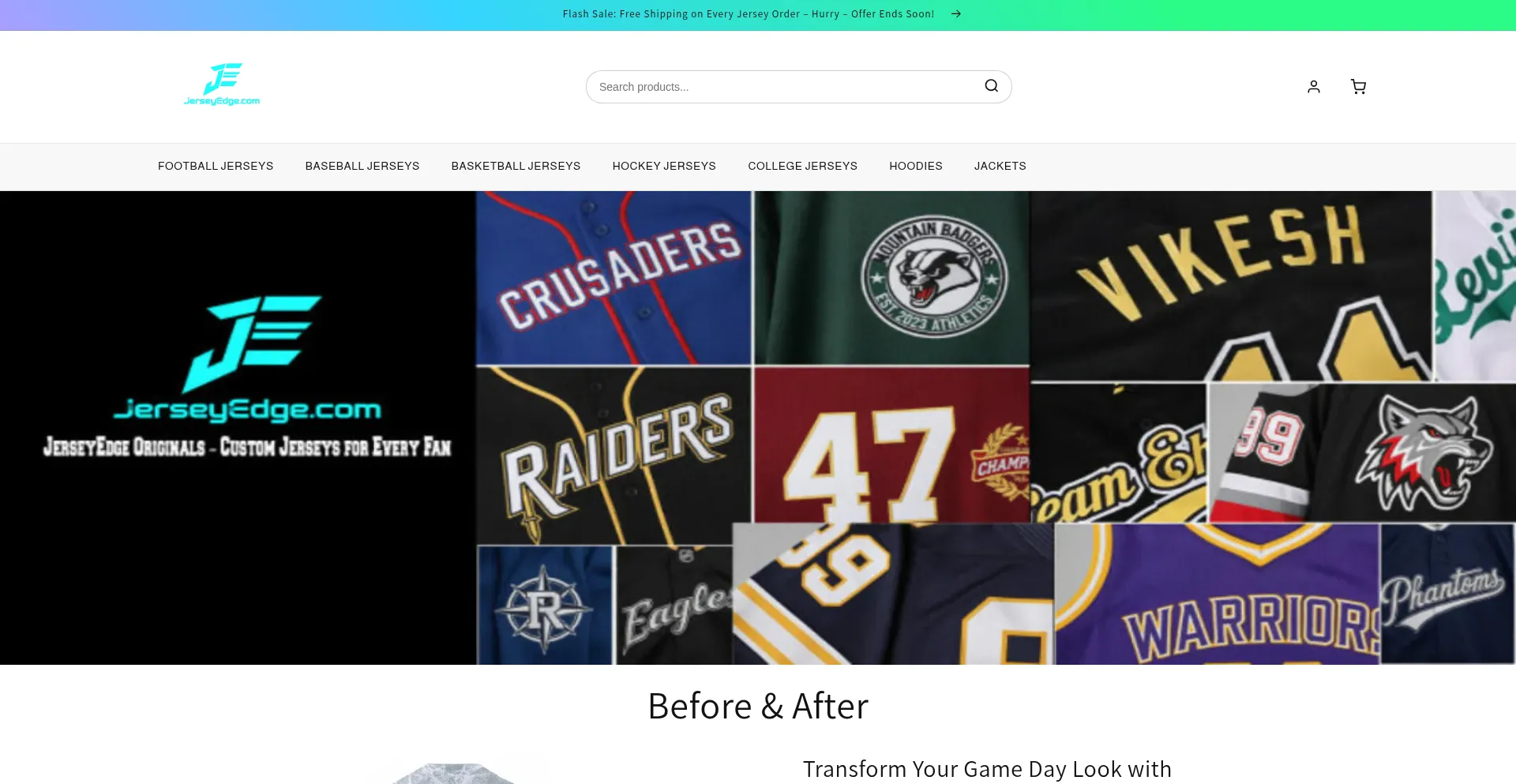1516x784 pixels.
Task: Click the Crusaders jersey image
Action: [614, 277]
